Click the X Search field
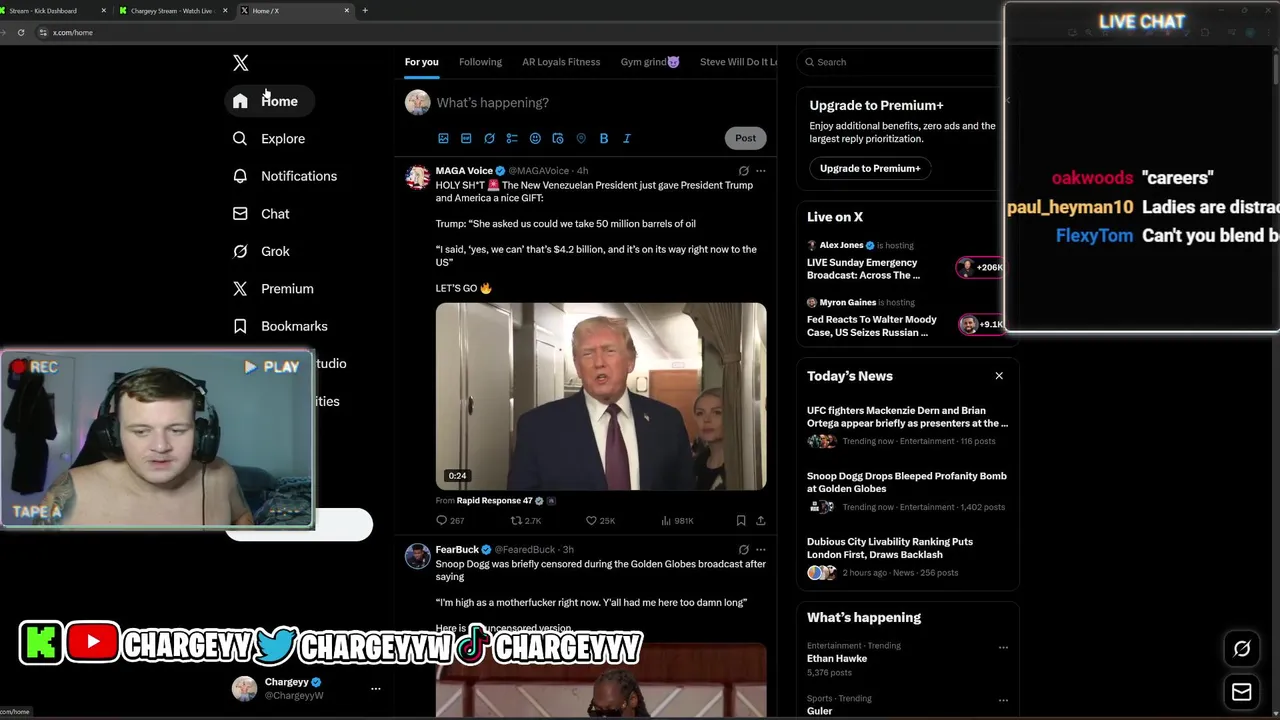The height and width of the screenshot is (720, 1280). (x=900, y=62)
